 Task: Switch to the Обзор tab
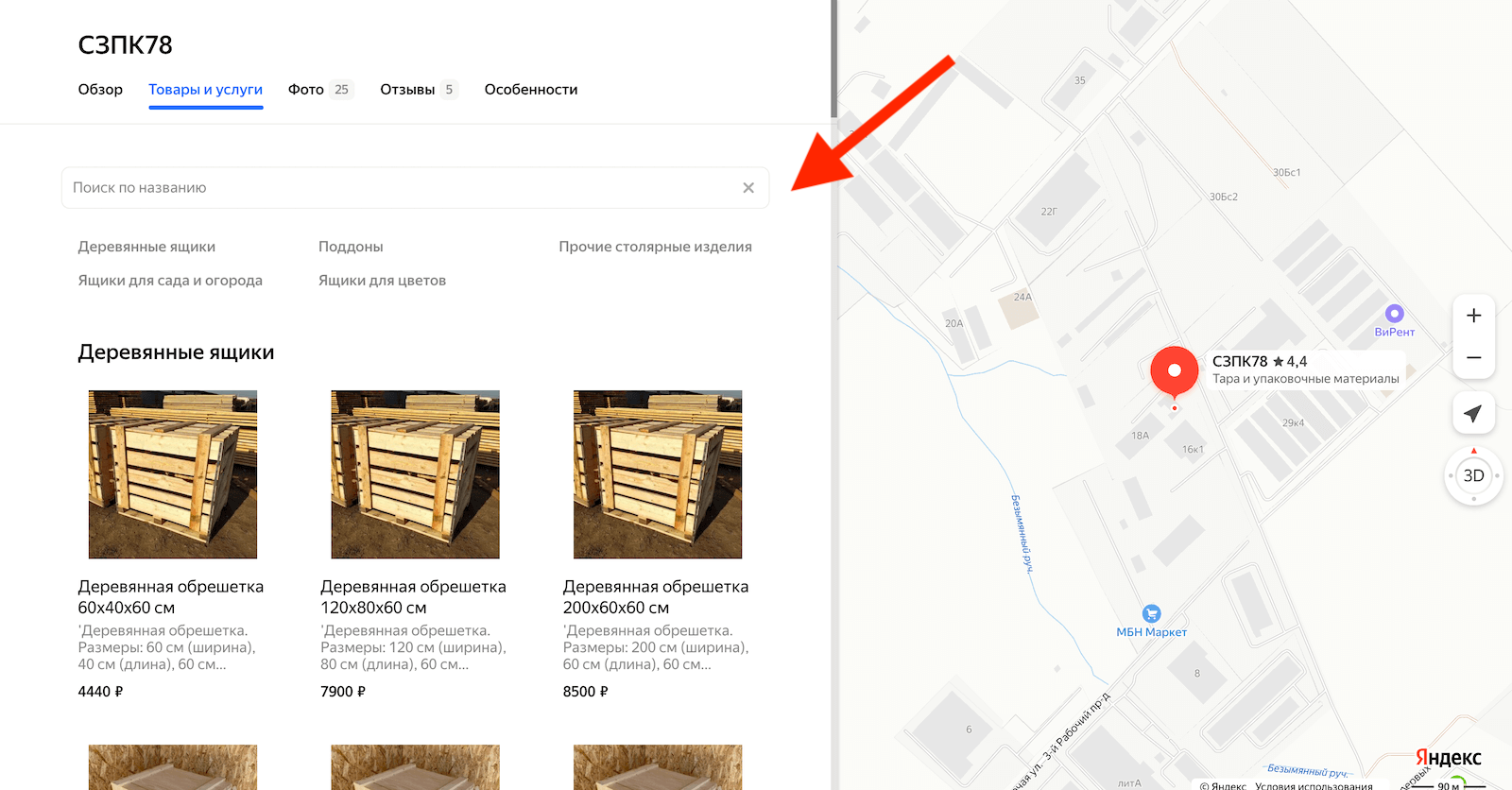click(x=100, y=90)
